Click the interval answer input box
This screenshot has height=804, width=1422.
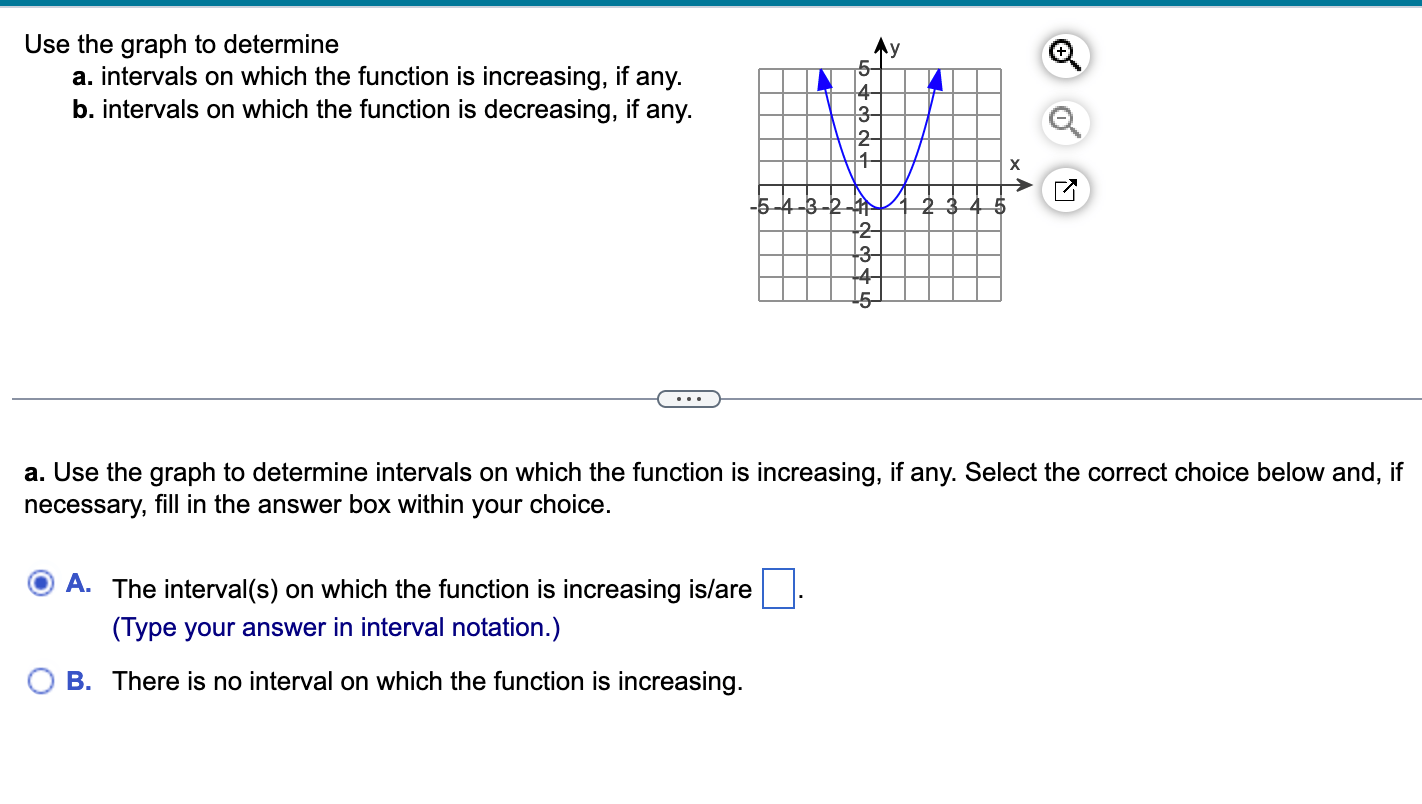(778, 588)
